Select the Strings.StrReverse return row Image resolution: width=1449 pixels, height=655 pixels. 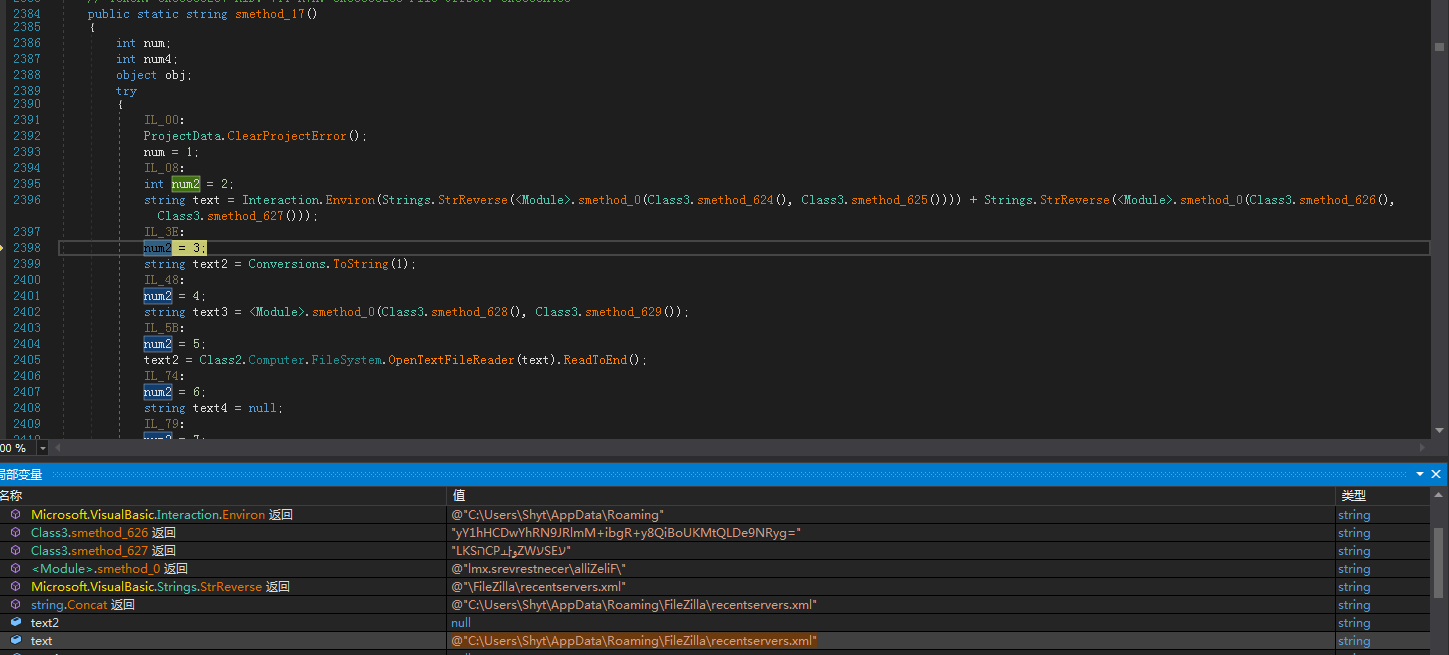[716, 587]
